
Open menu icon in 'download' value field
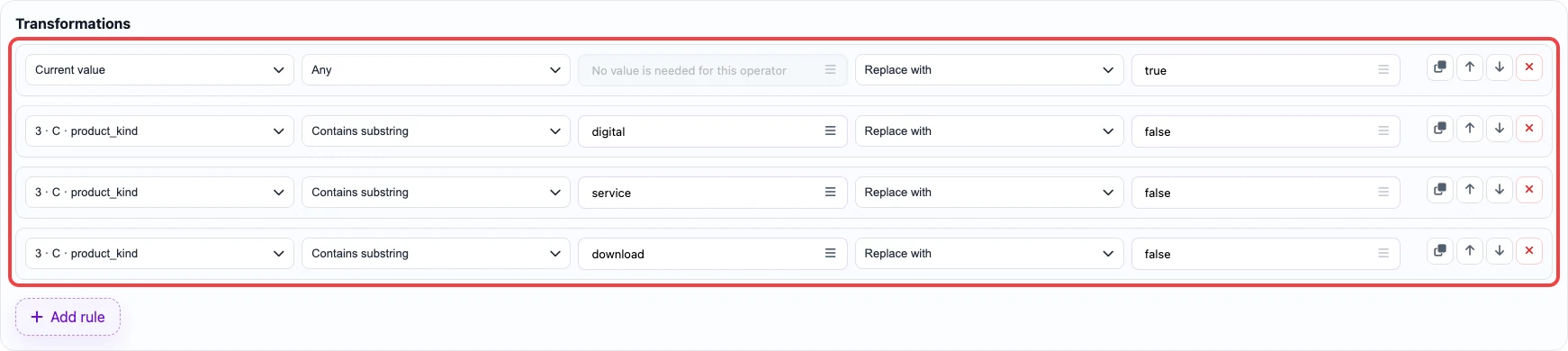[830, 254]
